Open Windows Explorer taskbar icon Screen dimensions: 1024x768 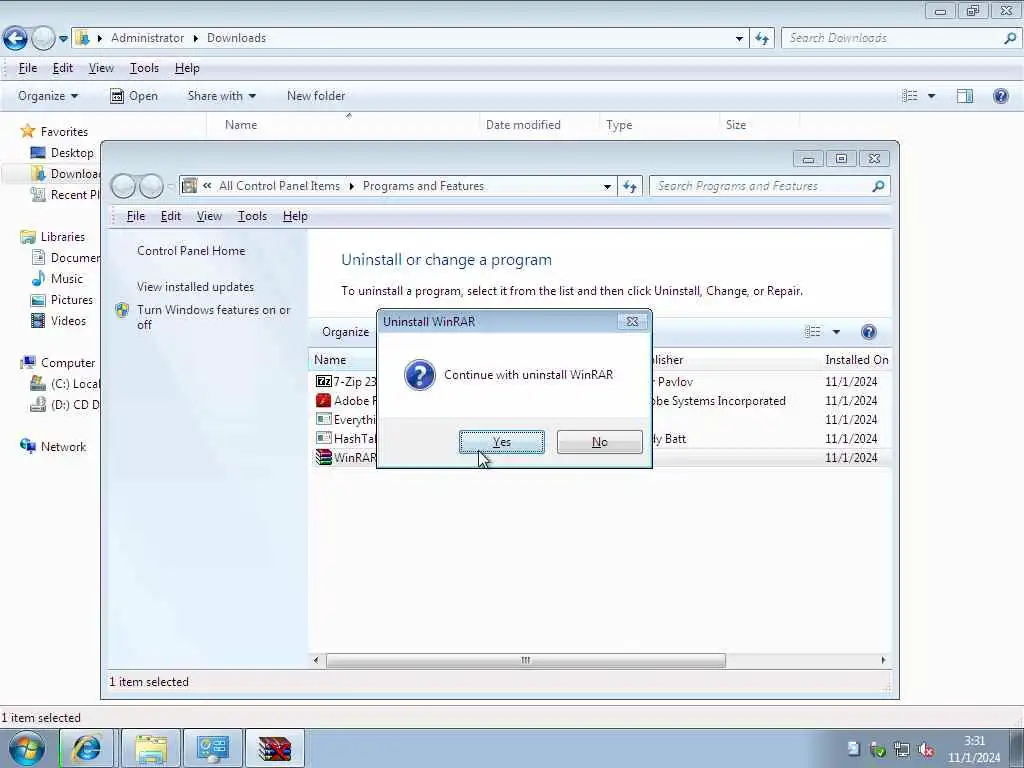point(151,748)
